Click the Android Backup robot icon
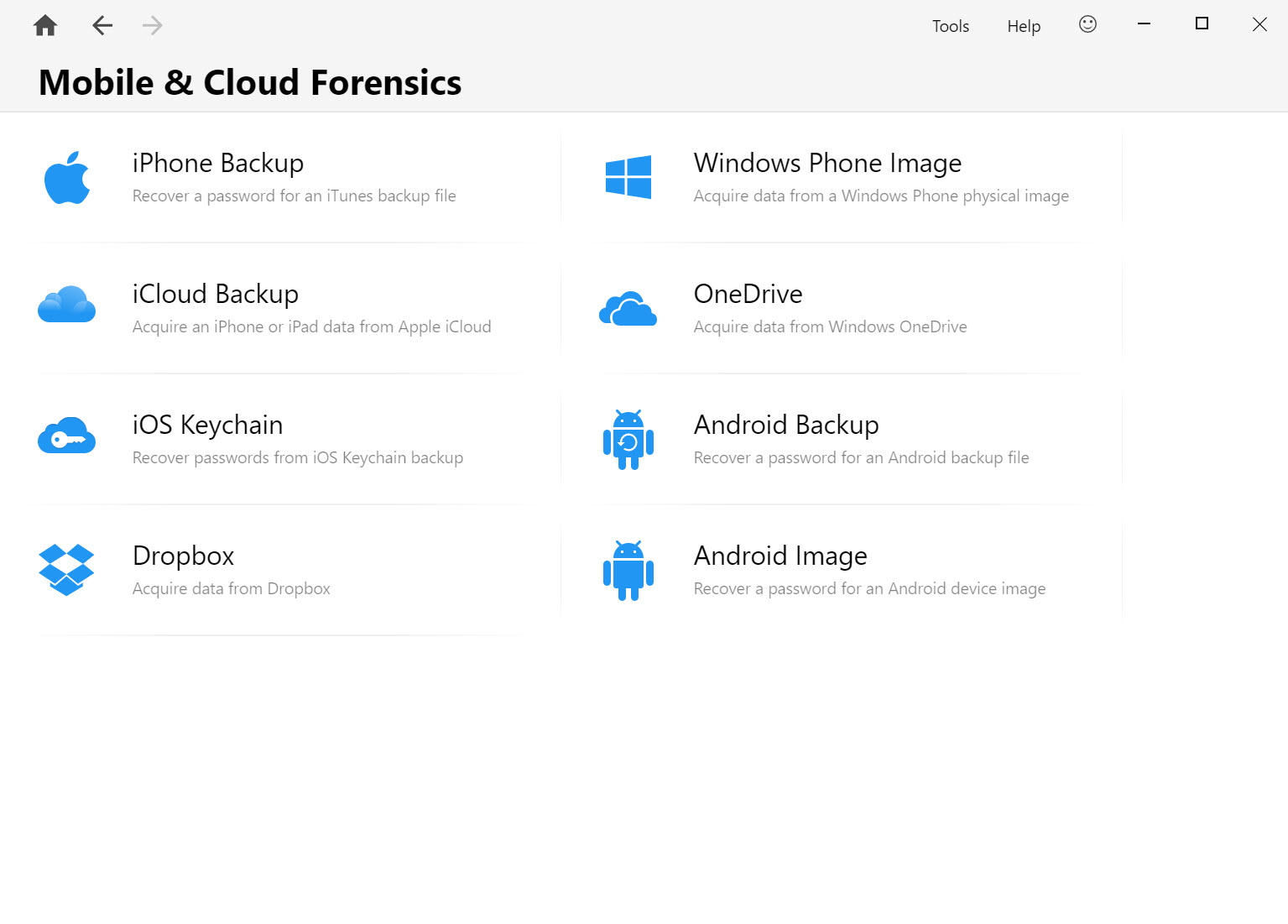The width and height of the screenshot is (1288, 924). pyautogui.click(x=628, y=439)
